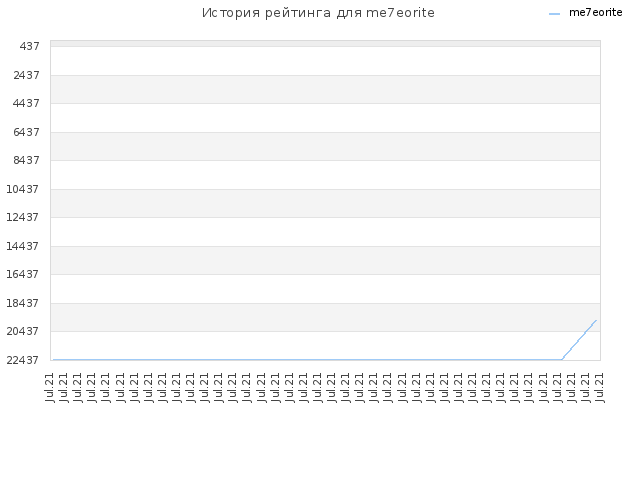This screenshot has width=640, height=480.
Task: Select the leftmost Jul.21 x-axis label
Action: [49, 387]
